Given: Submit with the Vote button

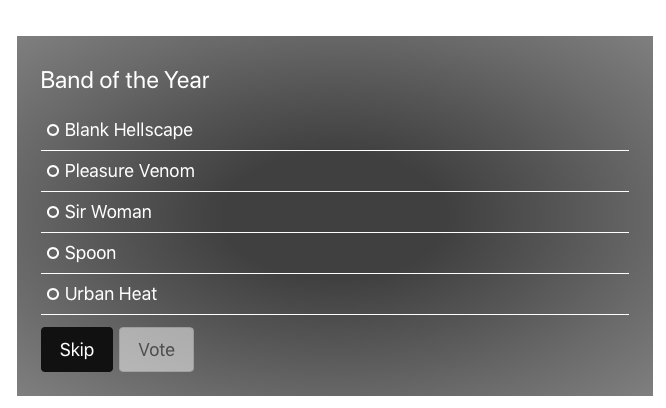Looking at the screenshot, I should tap(156, 349).
